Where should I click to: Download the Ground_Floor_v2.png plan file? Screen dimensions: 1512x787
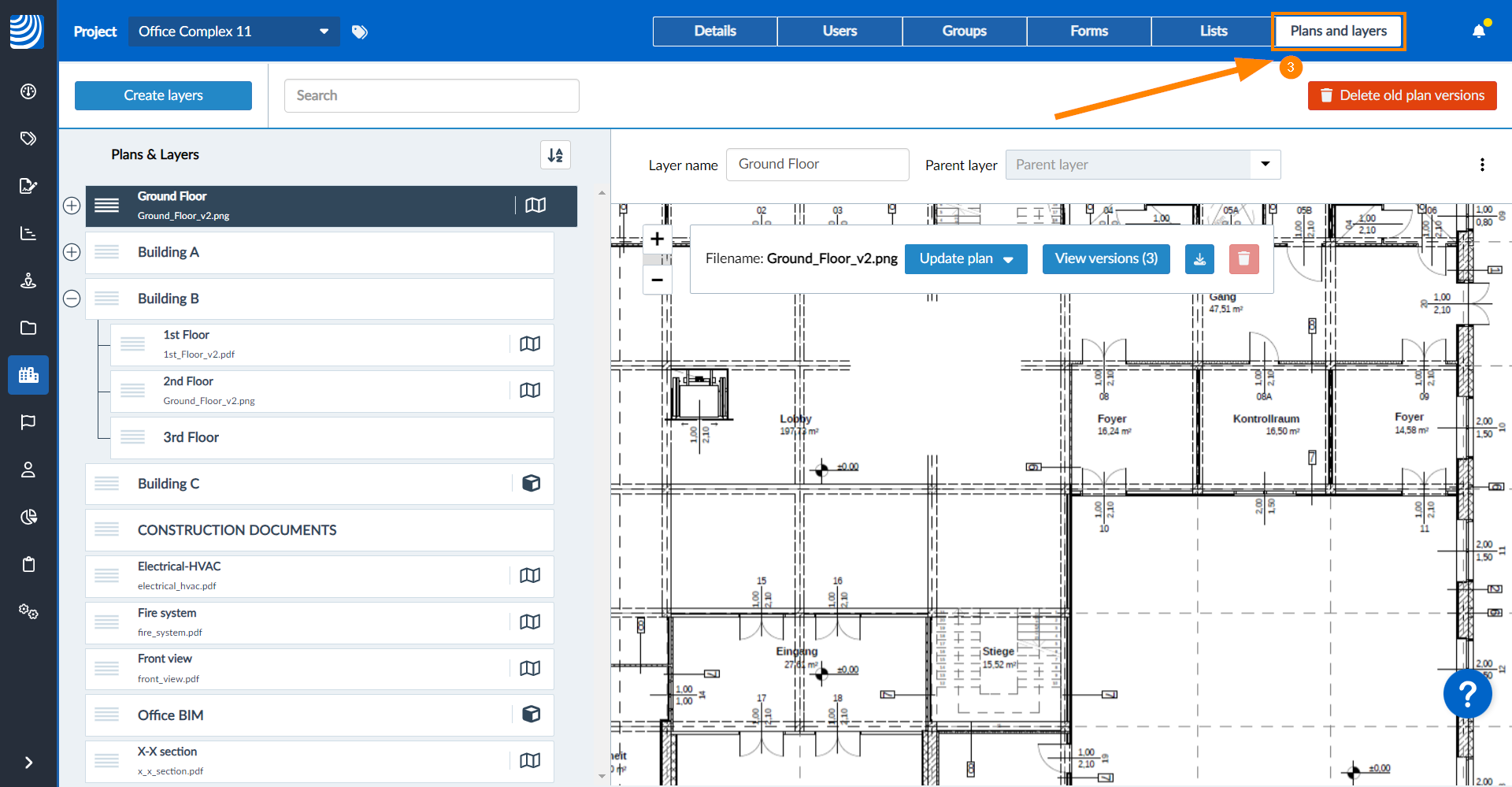1199,259
